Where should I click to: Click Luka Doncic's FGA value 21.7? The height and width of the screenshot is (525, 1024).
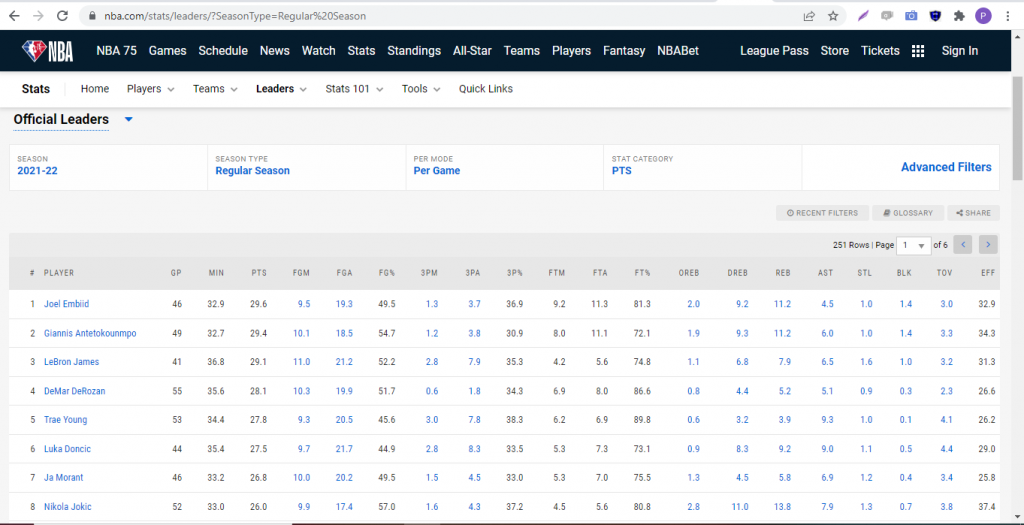[x=344, y=449]
